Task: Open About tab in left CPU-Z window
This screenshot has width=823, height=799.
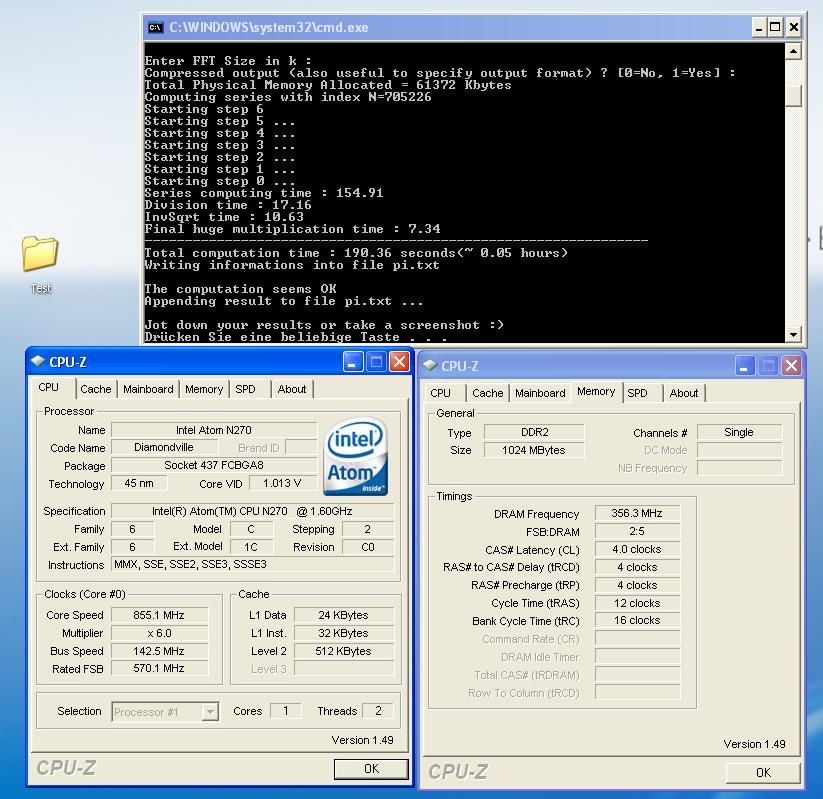Action: 292,389
